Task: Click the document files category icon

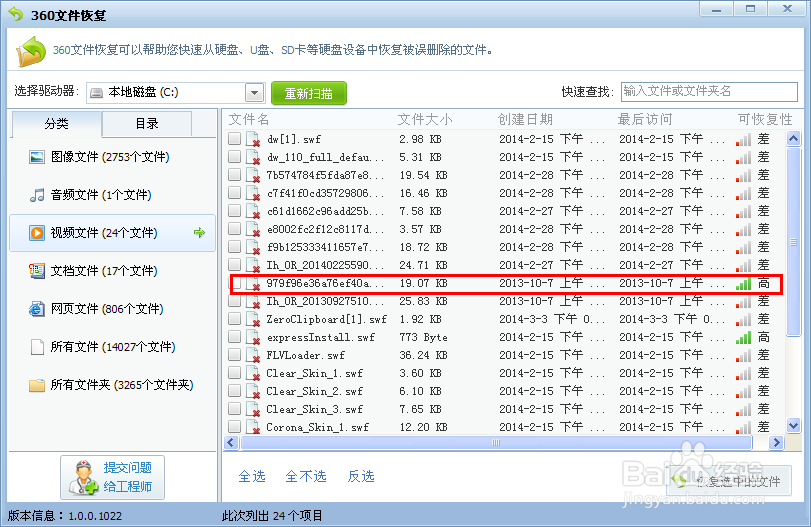Action: click(37, 271)
